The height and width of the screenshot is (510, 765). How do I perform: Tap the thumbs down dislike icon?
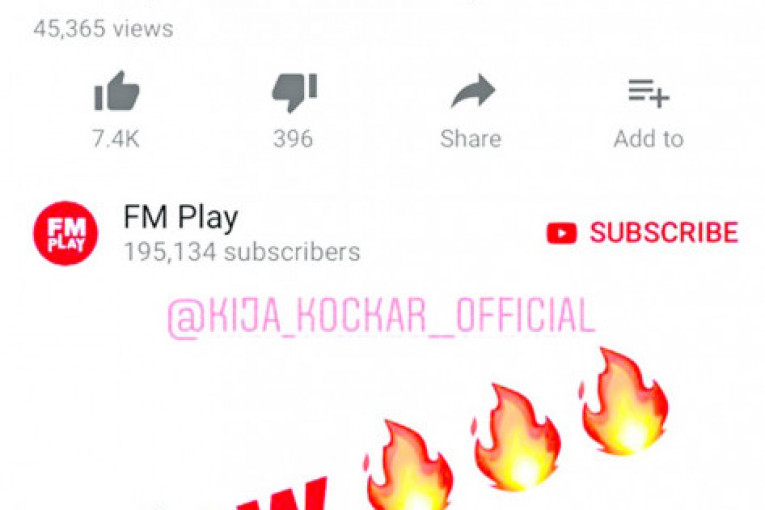294,92
